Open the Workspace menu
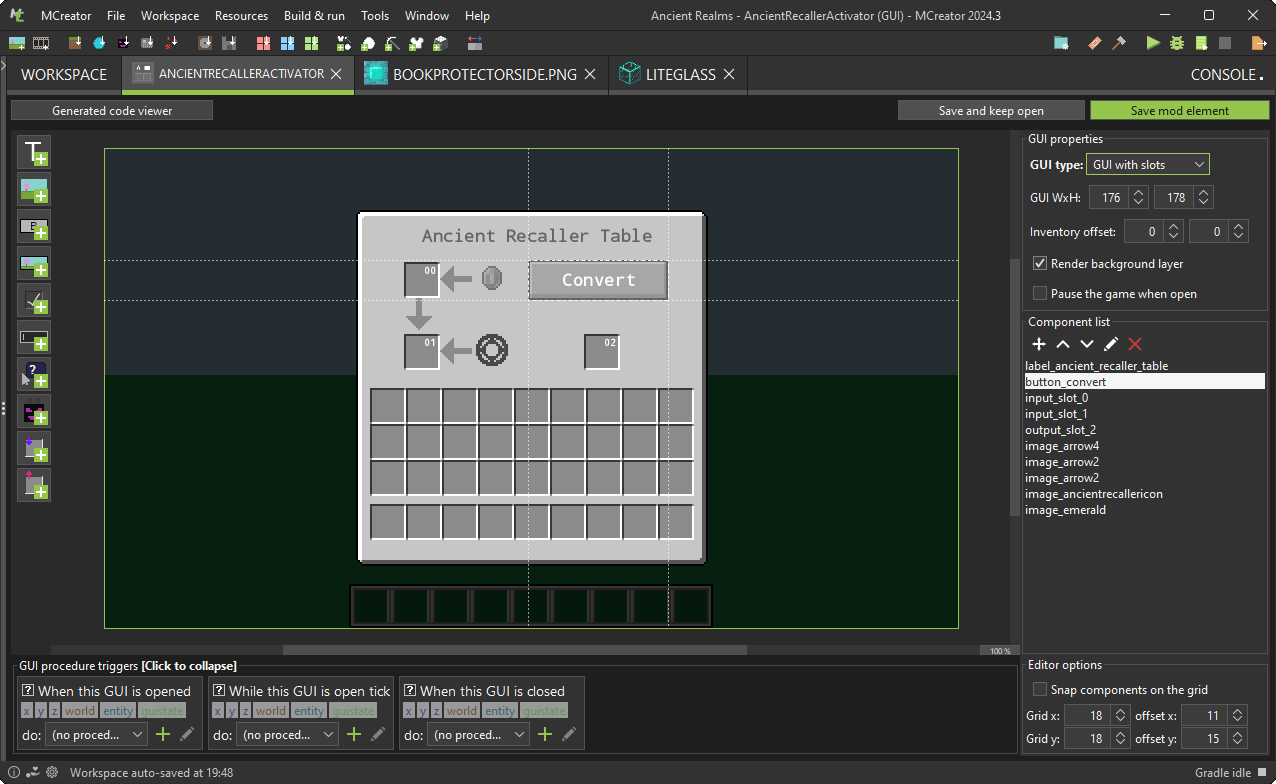1276x784 pixels. tap(170, 16)
